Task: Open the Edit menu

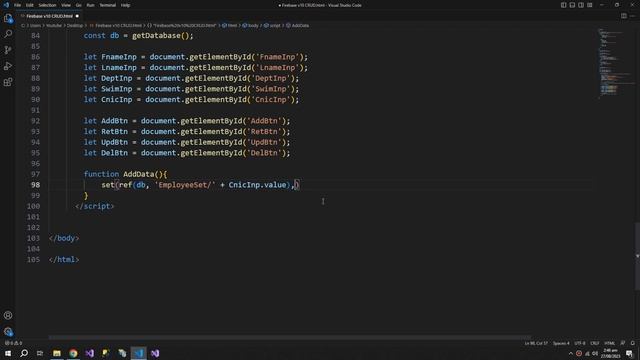Action: pos(29,5)
